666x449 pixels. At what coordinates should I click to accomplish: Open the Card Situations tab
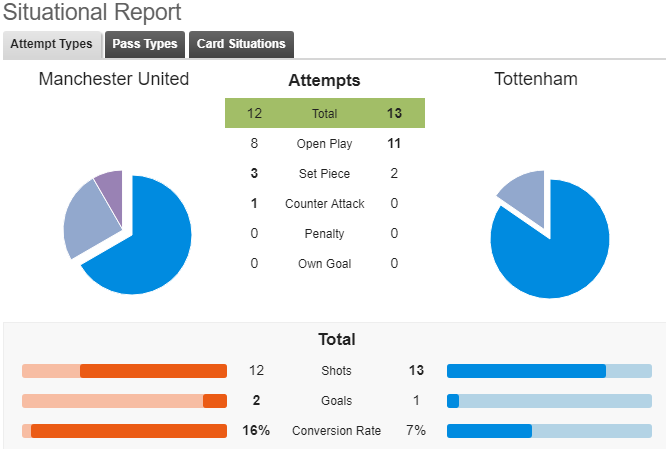coord(241,44)
